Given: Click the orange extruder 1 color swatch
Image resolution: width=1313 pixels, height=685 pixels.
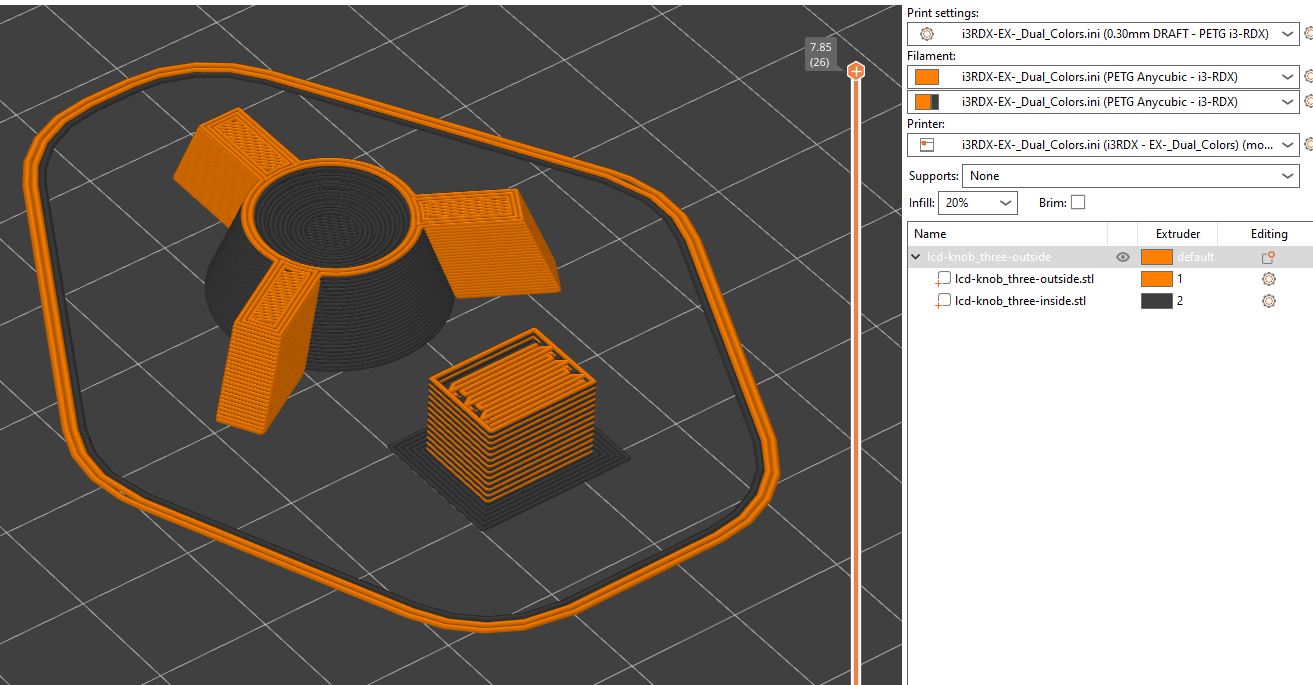Looking at the screenshot, I should coord(1156,279).
